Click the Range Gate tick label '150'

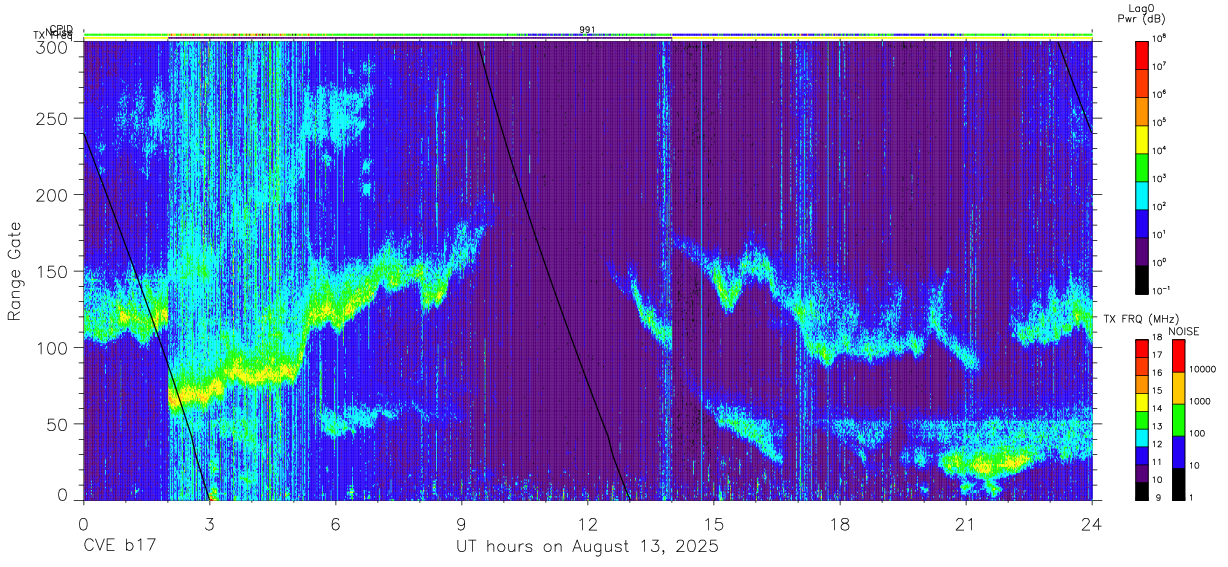pyautogui.click(x=53, y=271)
